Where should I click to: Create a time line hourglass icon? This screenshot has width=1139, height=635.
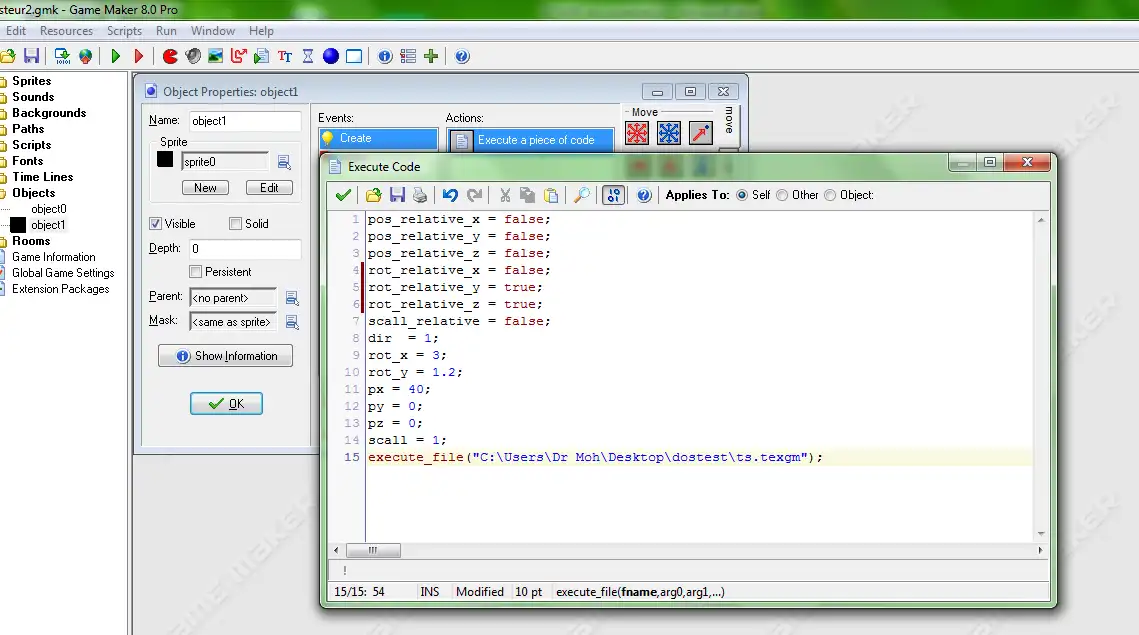pyautogui.click(x=308, y=56)
